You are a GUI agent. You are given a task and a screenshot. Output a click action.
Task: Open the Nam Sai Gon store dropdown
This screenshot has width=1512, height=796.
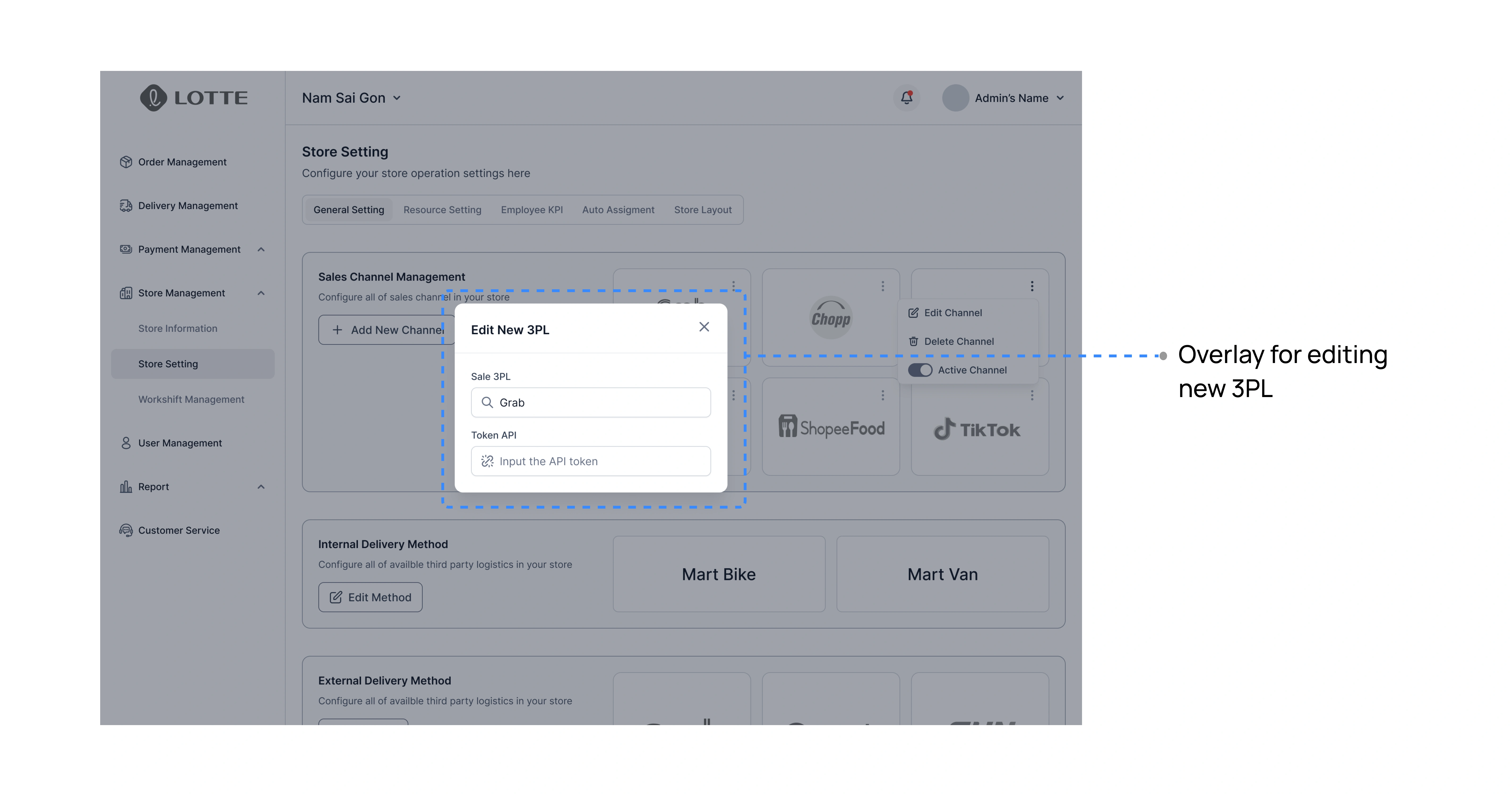(x=351, y=98)
